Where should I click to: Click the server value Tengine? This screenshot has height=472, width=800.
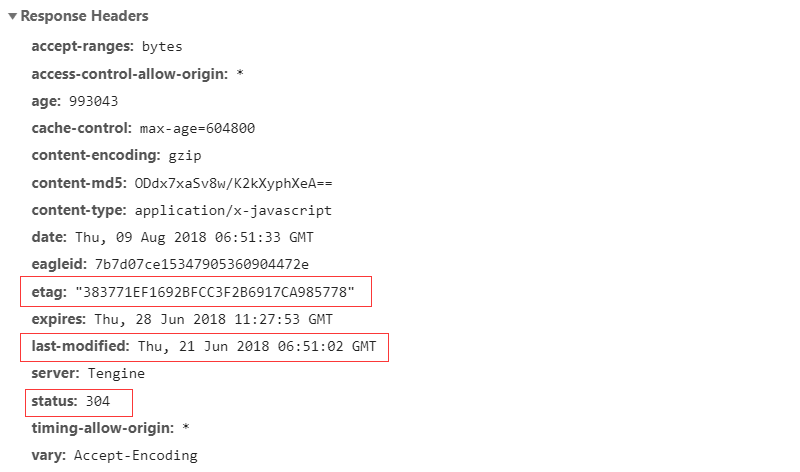point(115,373)
